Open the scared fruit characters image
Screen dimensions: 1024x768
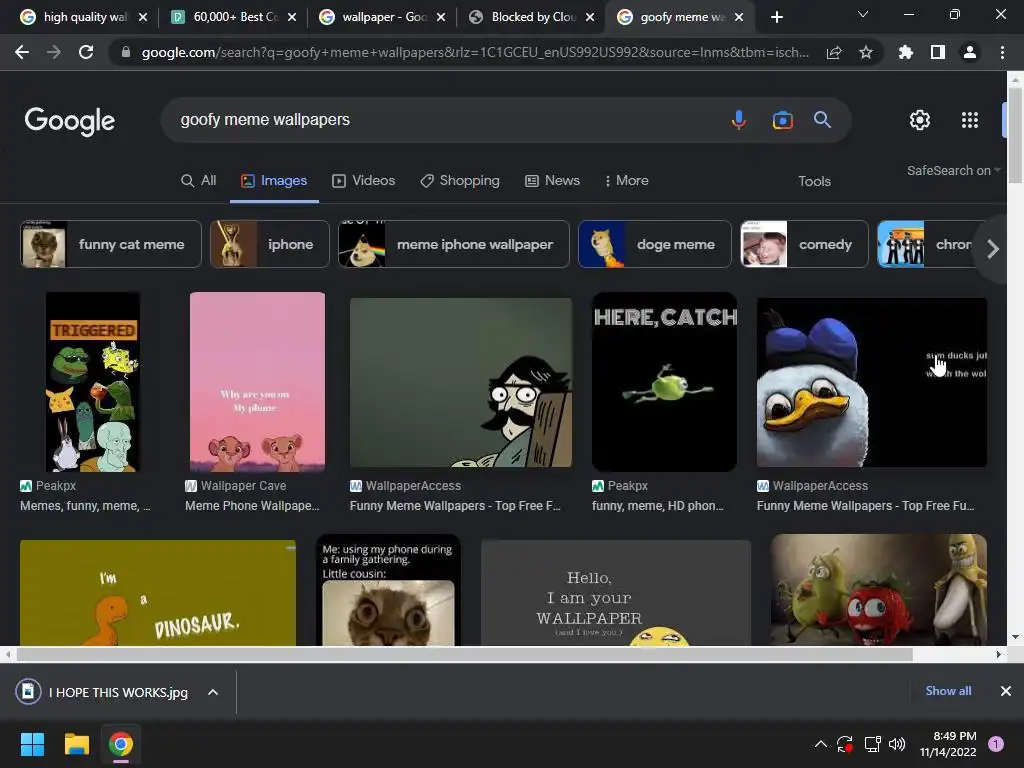(x=878, y=590)
